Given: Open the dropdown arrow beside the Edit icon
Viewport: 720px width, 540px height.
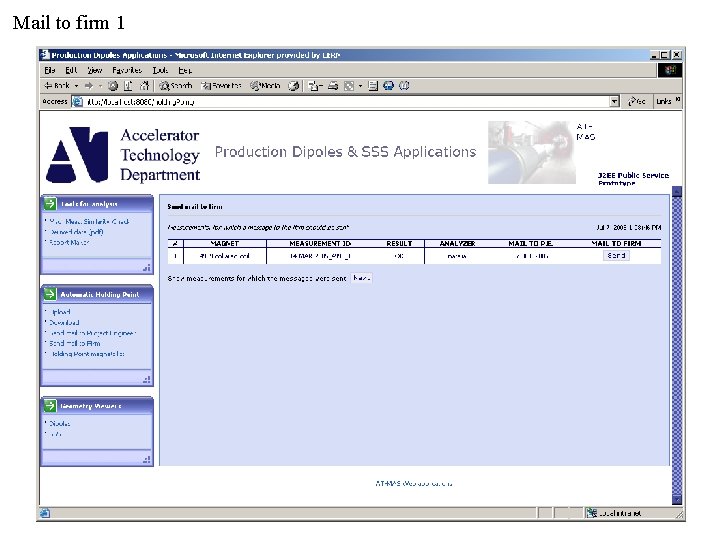Looking at the screenshot, I should 360,86.
